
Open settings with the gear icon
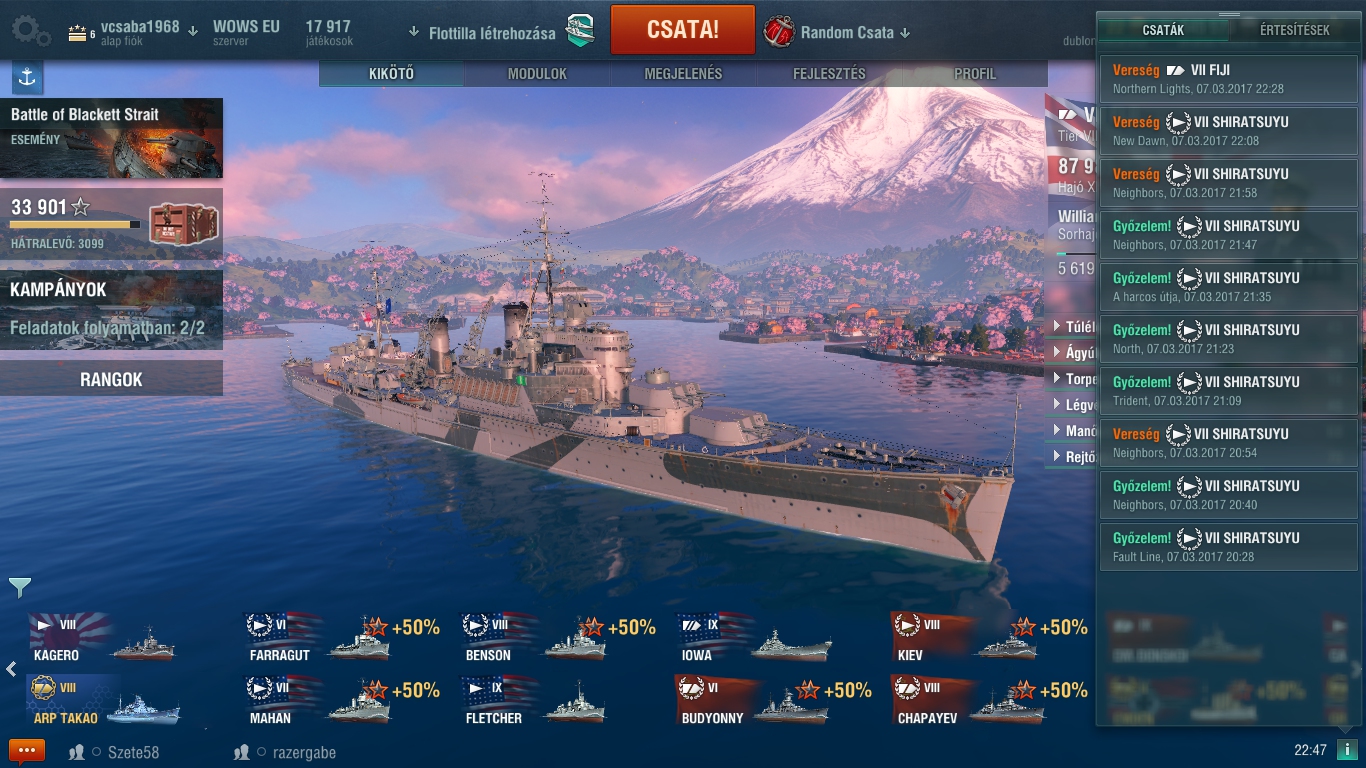[x=32, y=32]
